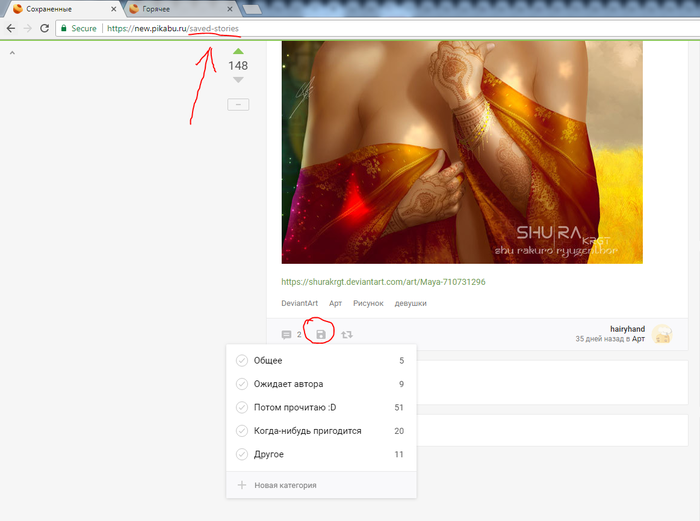Click the "DeviantArt" tag
The image size is (700, 521).
pyautogui.click(x=302, y=303)
